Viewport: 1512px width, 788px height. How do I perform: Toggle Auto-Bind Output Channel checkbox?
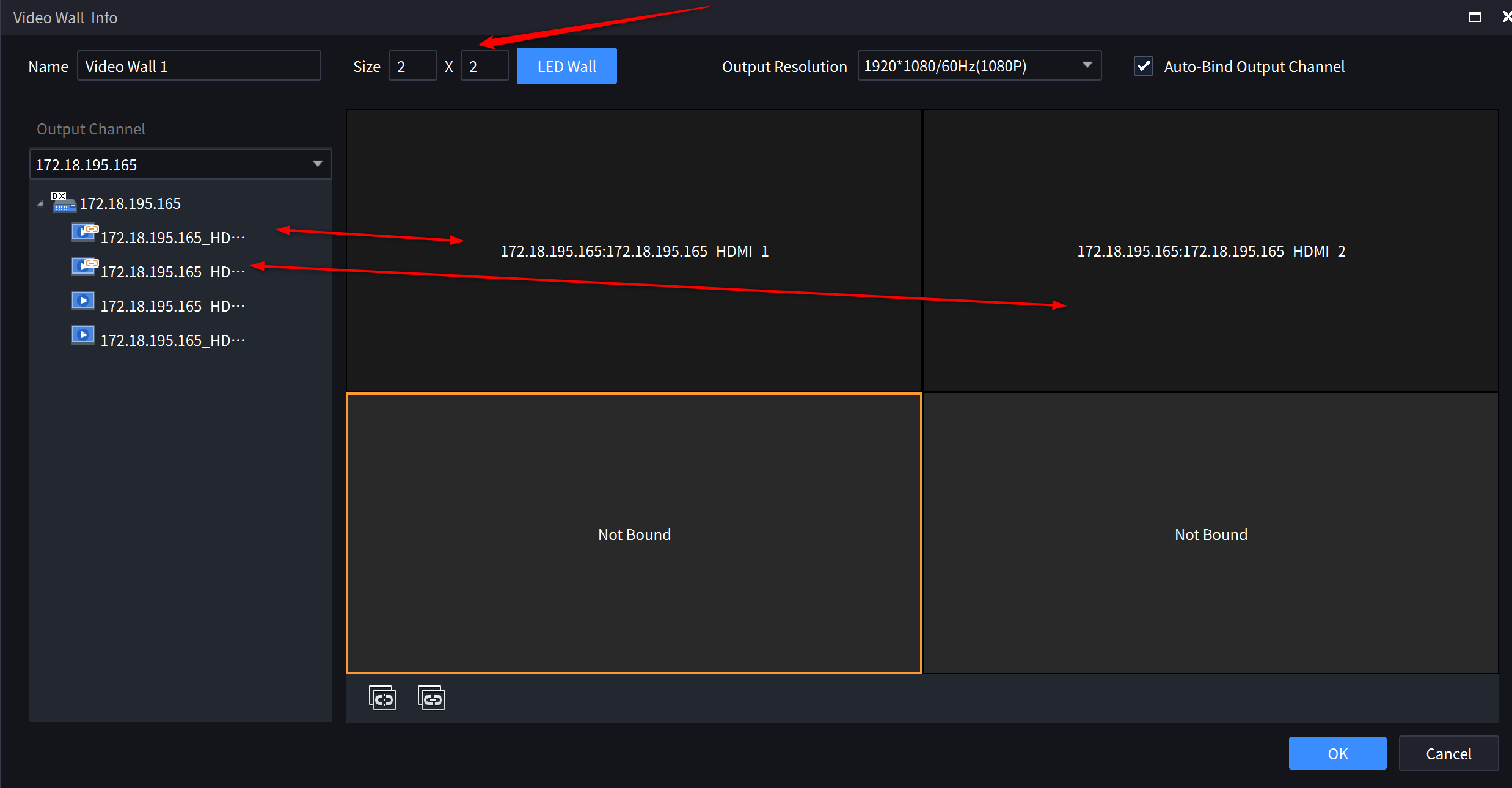click(x=1143, y=66)
